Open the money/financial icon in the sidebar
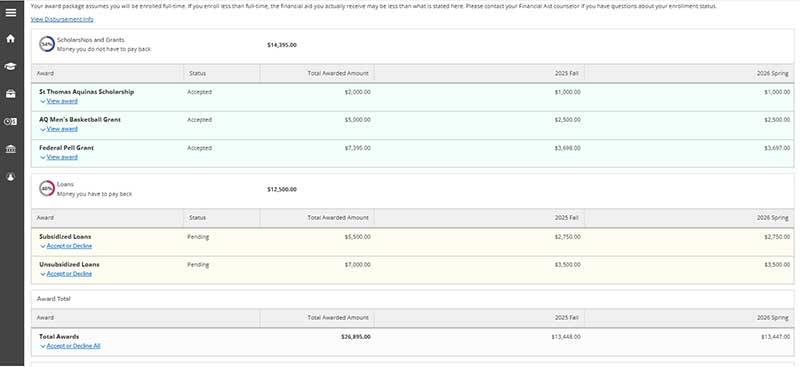Viewport: 800px width, 367px height. [x=11, y=121]
